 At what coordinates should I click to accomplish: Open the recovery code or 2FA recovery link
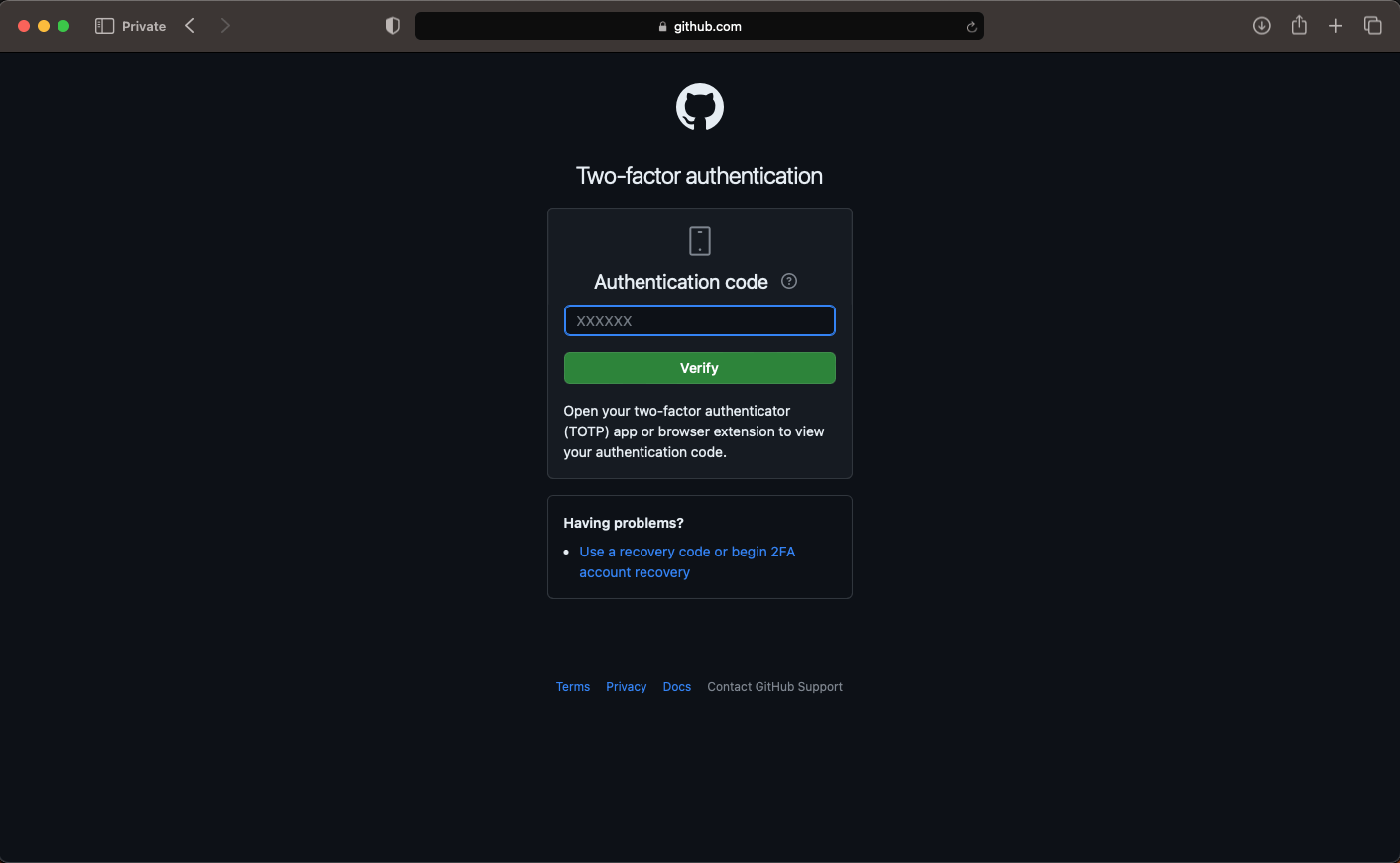[x=687, y=562]
